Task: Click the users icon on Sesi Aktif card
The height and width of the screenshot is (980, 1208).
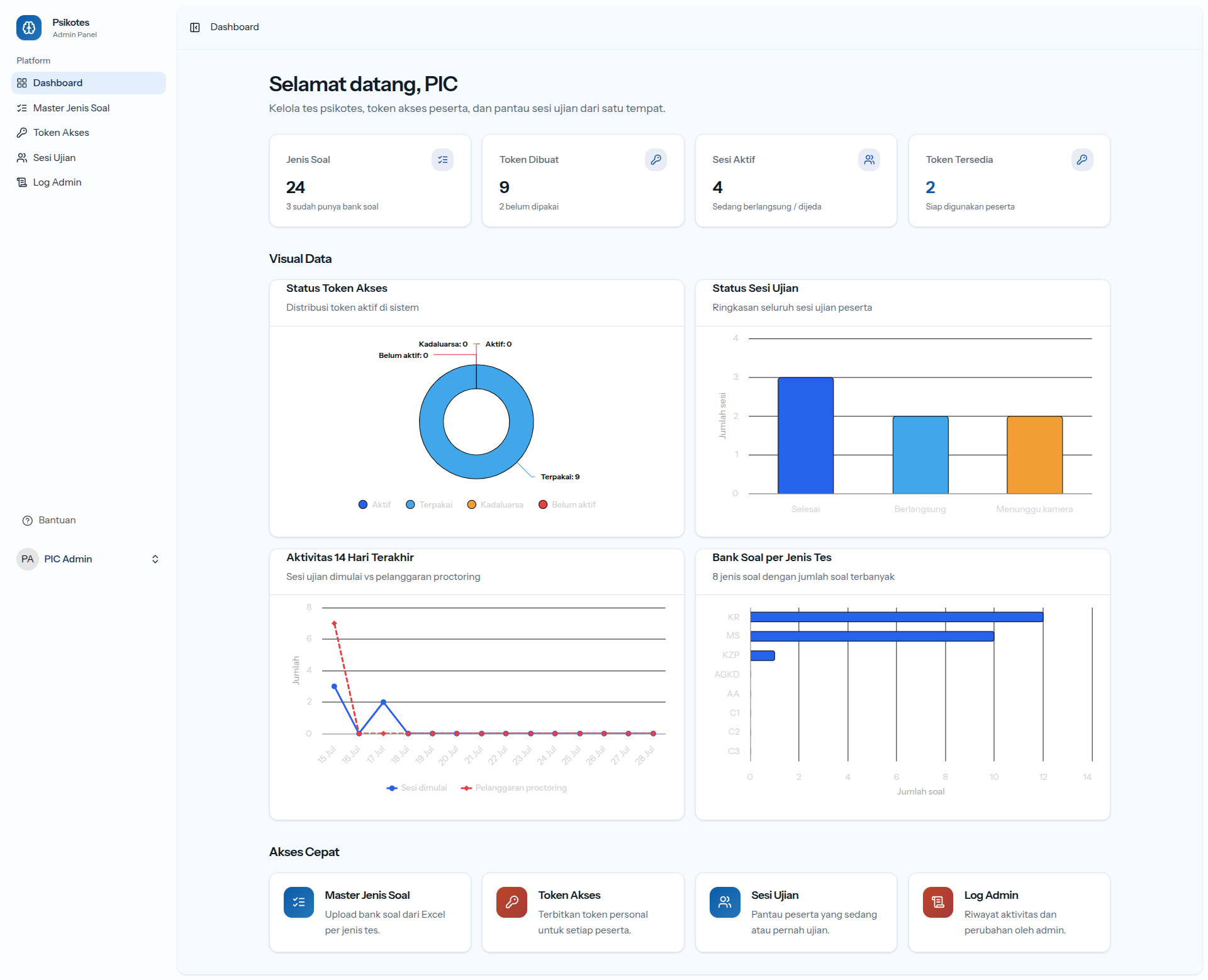Action: 869,160
